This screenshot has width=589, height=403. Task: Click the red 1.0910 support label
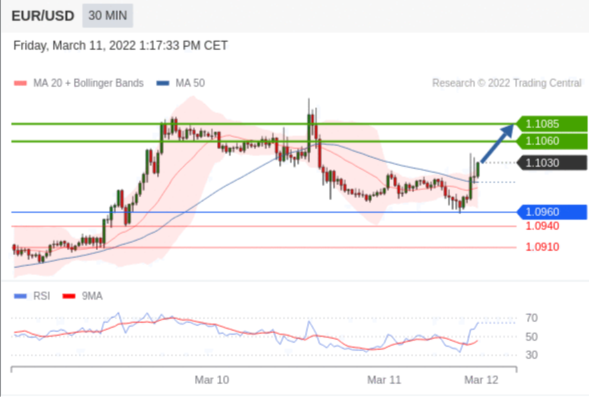pos(542,247)
